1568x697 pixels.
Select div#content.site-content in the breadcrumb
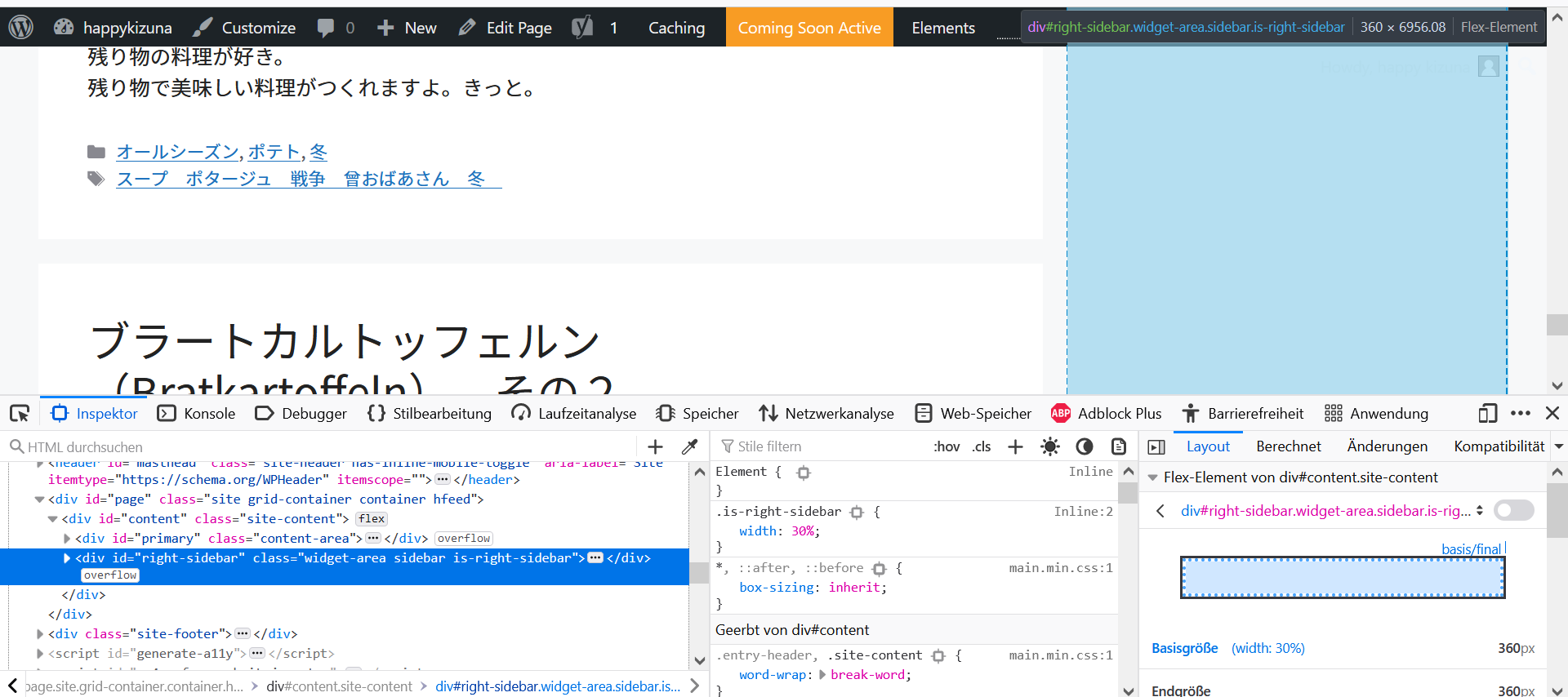pyautogui.click(x=339, y=686)
